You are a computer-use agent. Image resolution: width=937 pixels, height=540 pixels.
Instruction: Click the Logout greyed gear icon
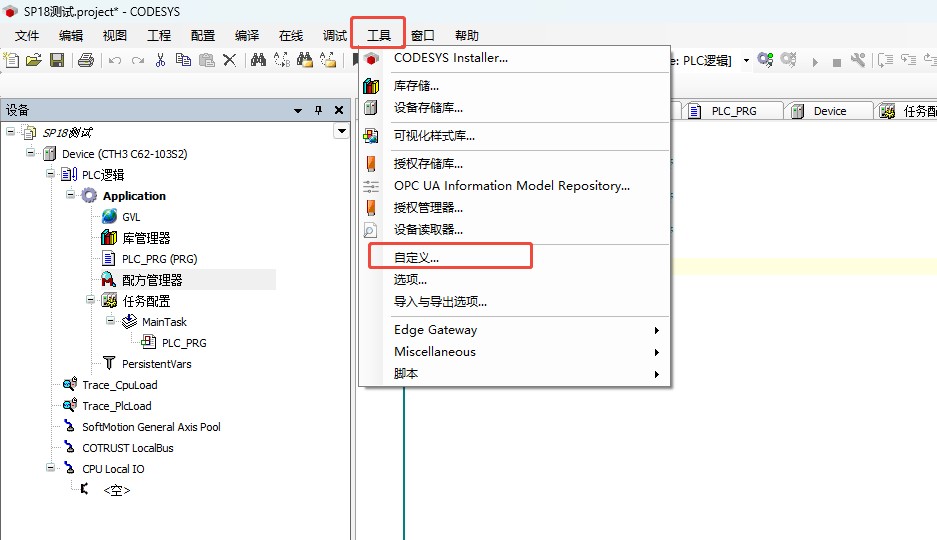[x=789, y=60]
